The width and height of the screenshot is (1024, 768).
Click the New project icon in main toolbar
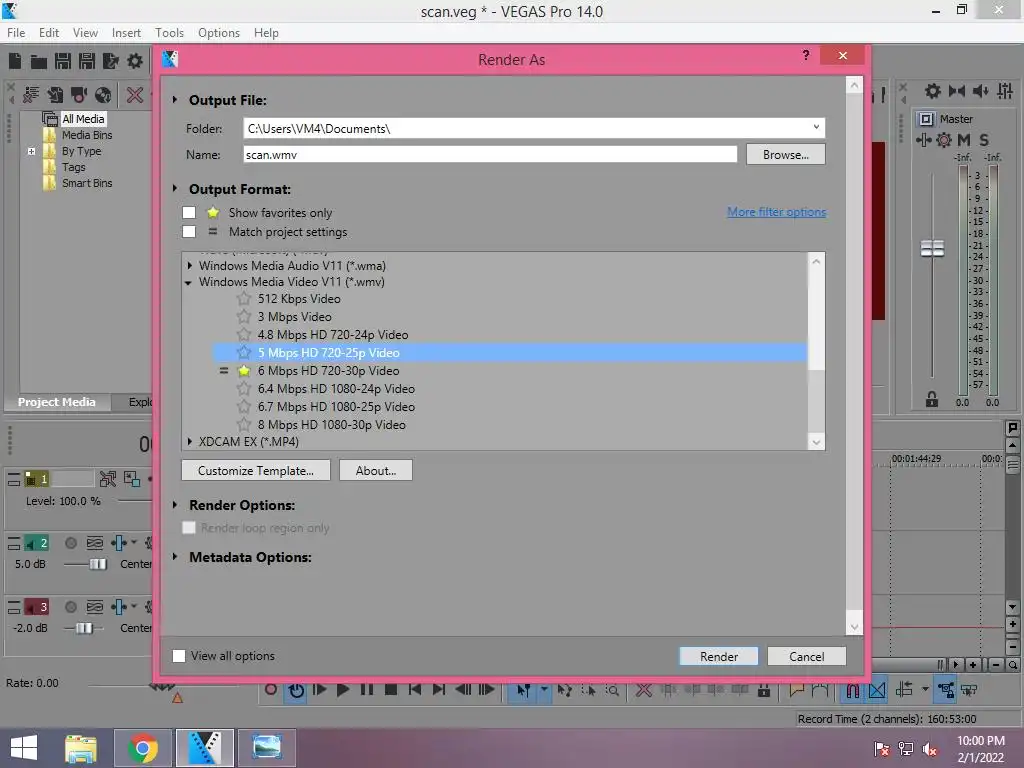click(15, 61)
